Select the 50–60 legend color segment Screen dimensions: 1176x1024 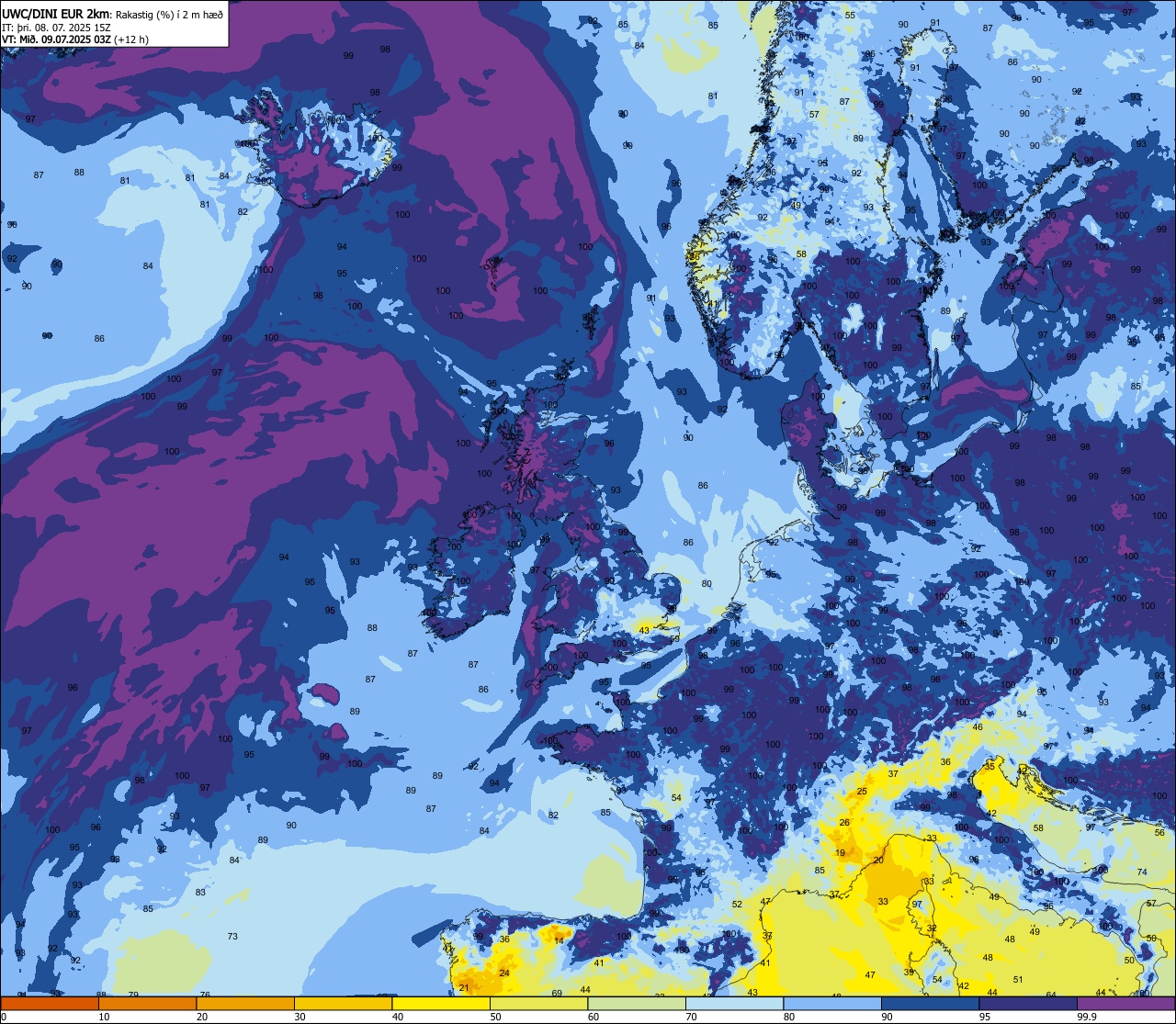(538, 1003)
